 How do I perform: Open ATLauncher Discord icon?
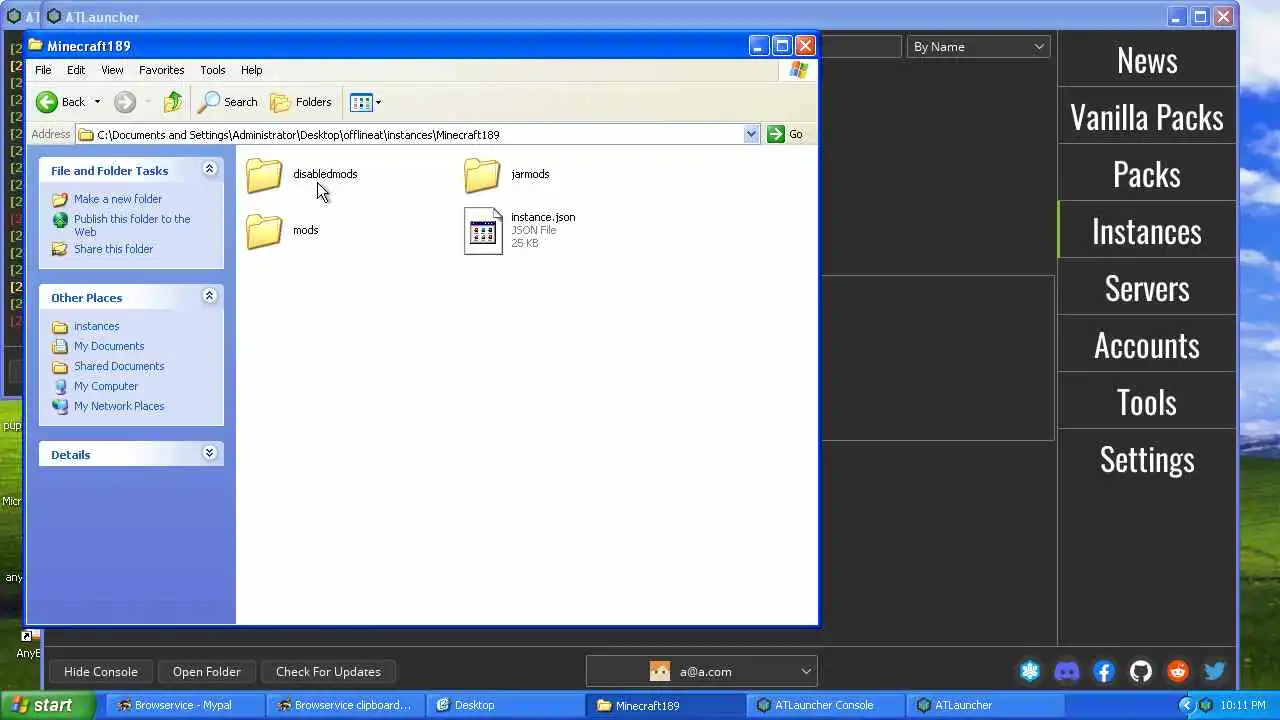coord(1067,671)
